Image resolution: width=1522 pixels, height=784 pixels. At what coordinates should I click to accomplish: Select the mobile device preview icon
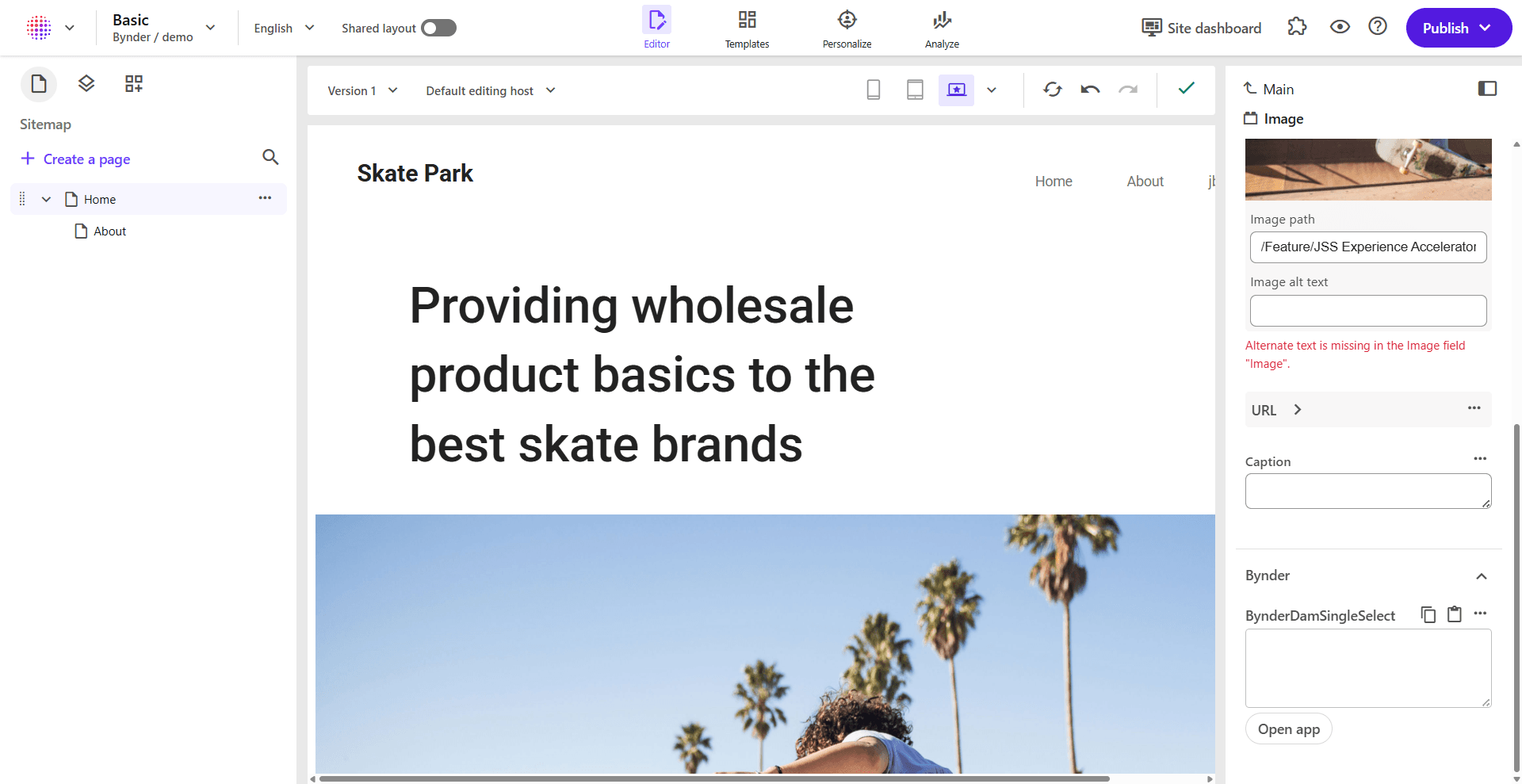pyautogui.click(x=874, y=90)
